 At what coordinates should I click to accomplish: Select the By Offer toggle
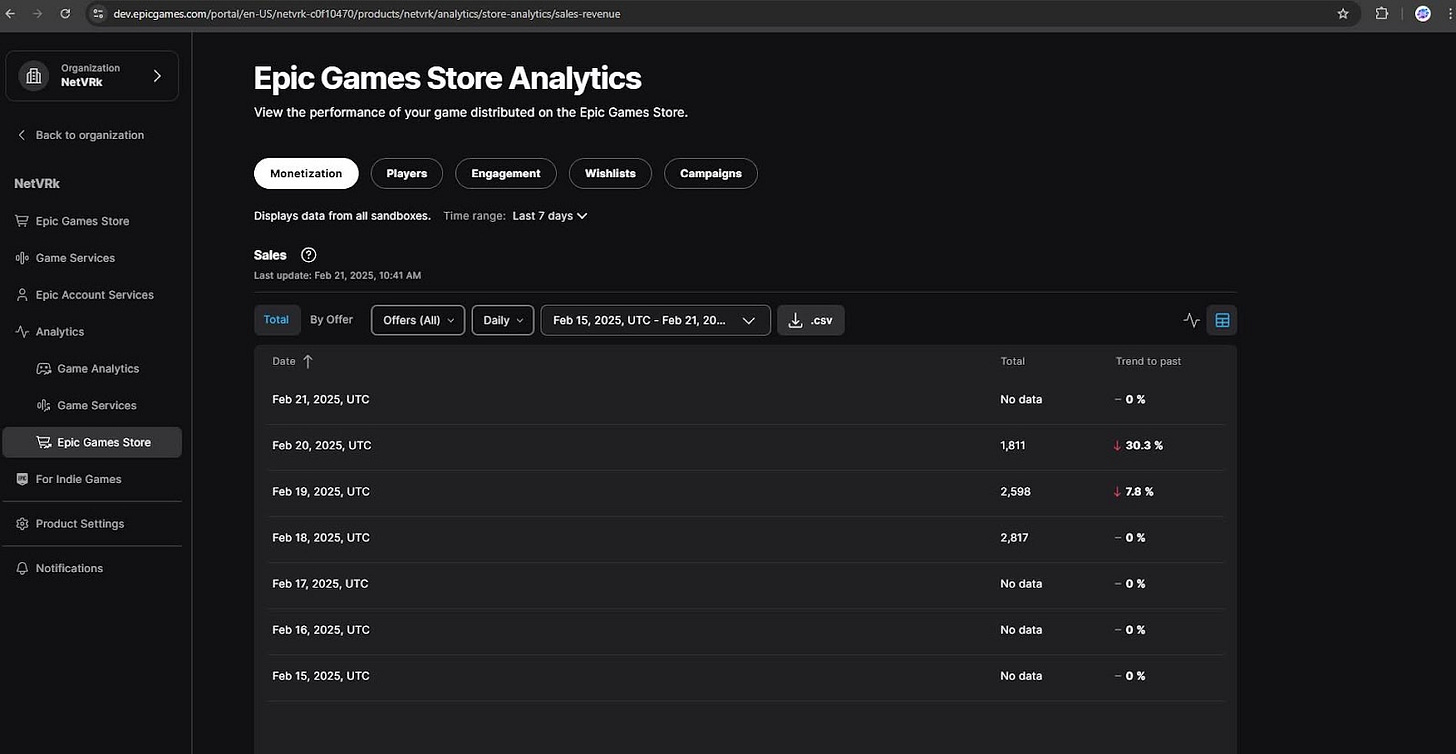pyautogui.click(x=331, y=320)
